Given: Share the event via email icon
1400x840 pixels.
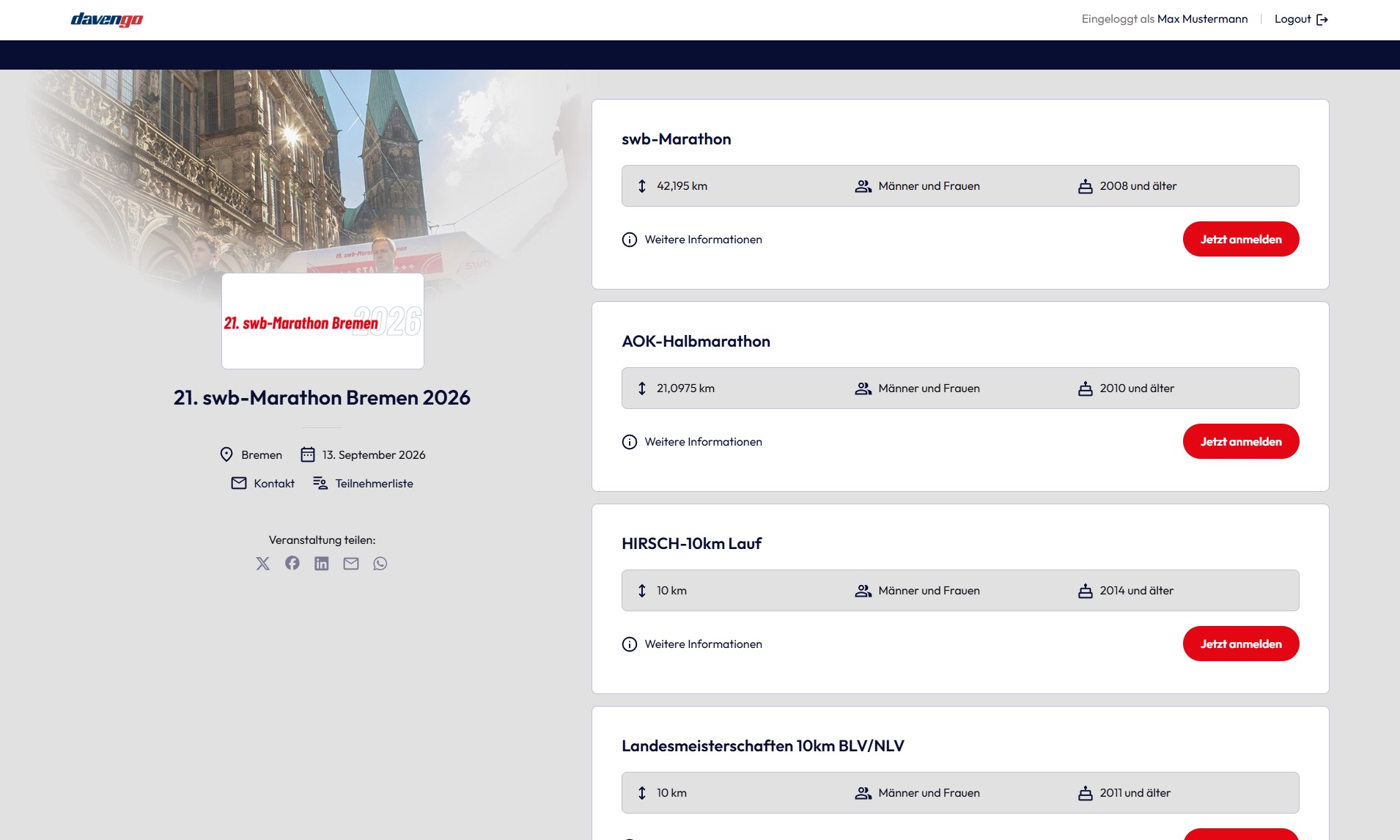Looking at the screenshot, I should (351, 564).
